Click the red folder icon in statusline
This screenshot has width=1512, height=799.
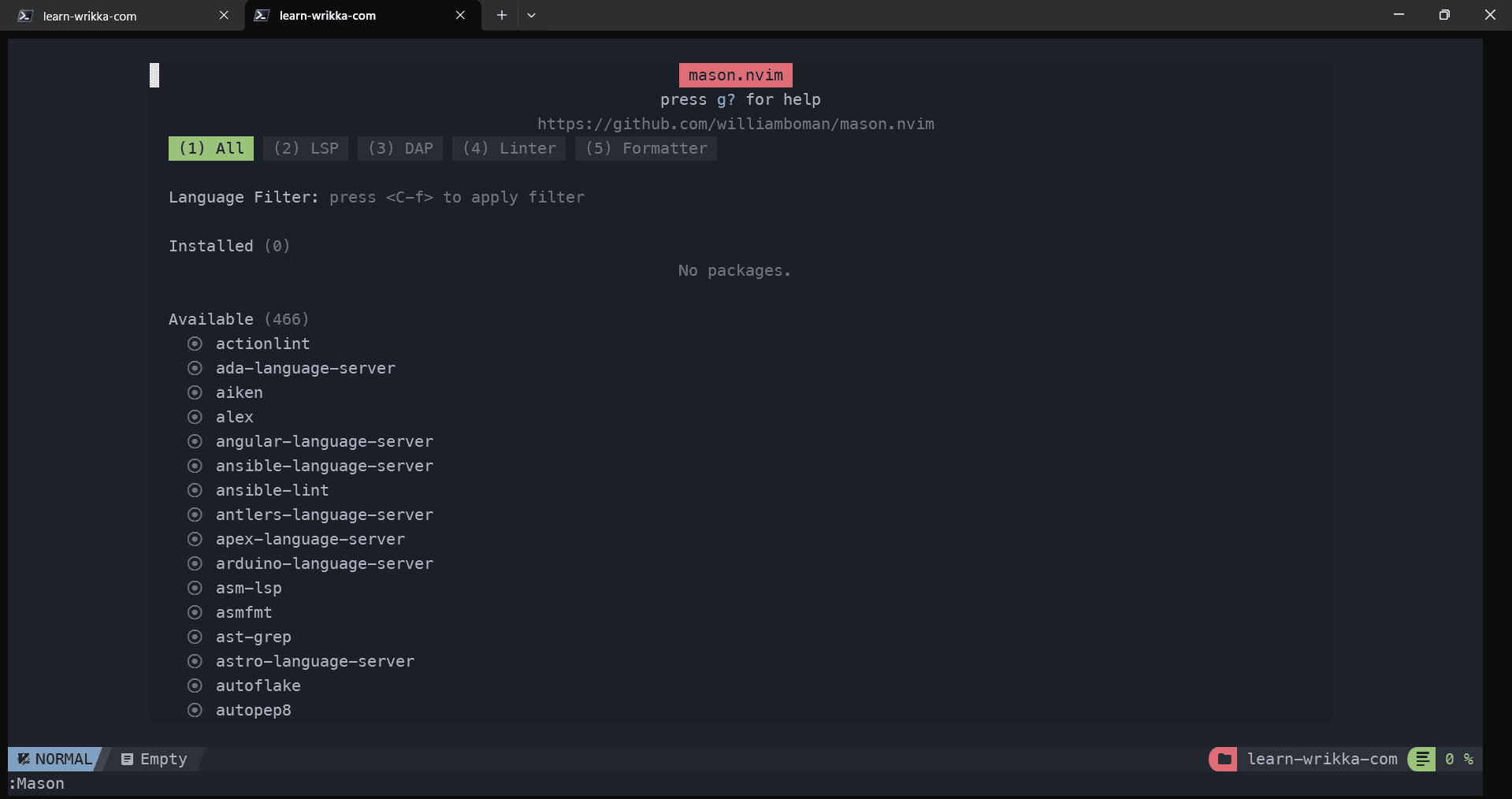point(1224,759)
